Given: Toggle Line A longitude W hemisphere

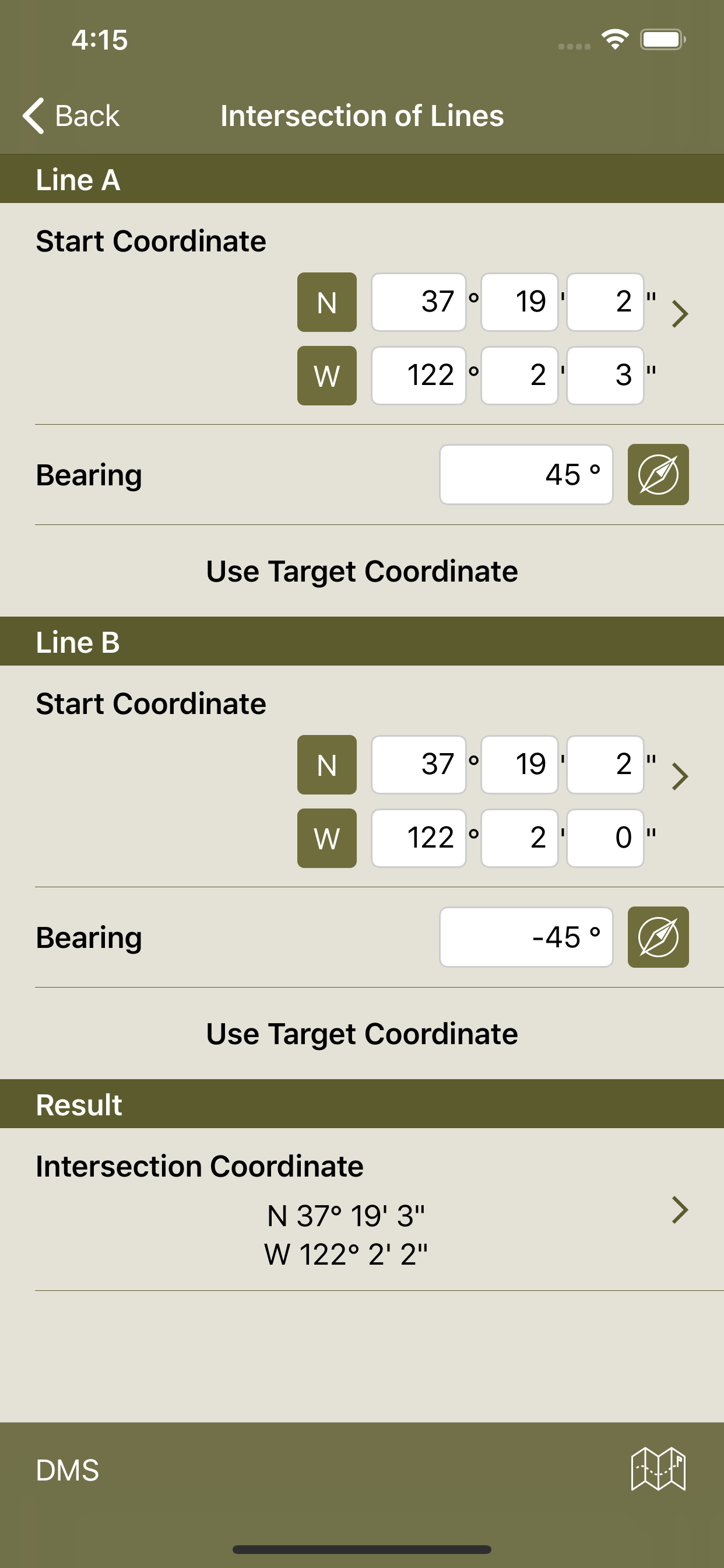Looking at the screenshot, I should click(326, 376).
